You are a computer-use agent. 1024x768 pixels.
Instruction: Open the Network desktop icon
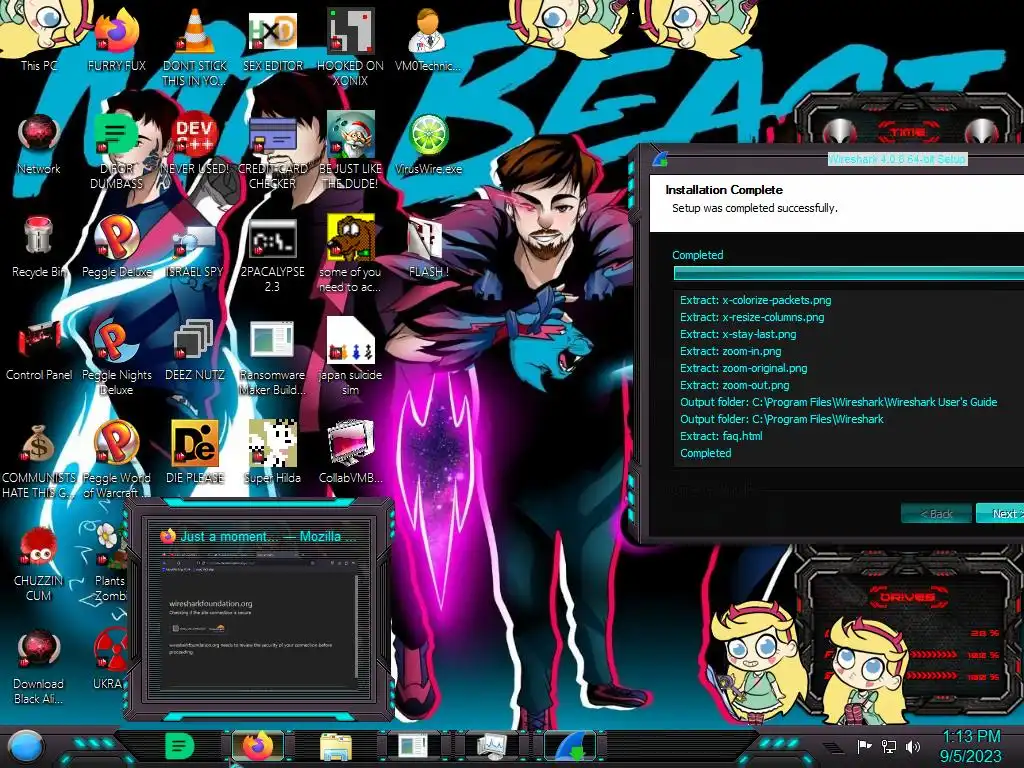pos(39,142)
